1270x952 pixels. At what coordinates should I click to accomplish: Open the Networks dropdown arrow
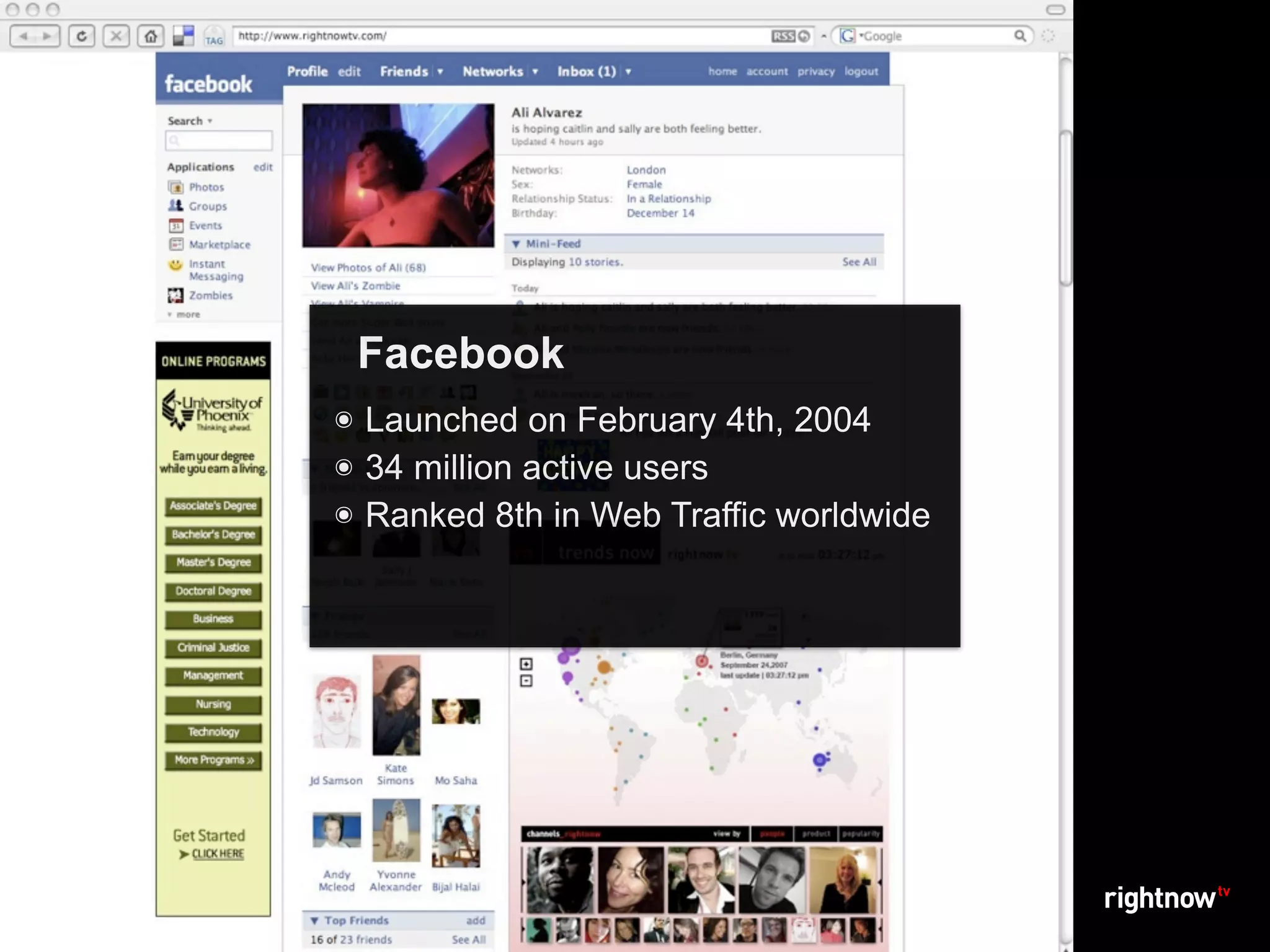[x=535, y=72]
